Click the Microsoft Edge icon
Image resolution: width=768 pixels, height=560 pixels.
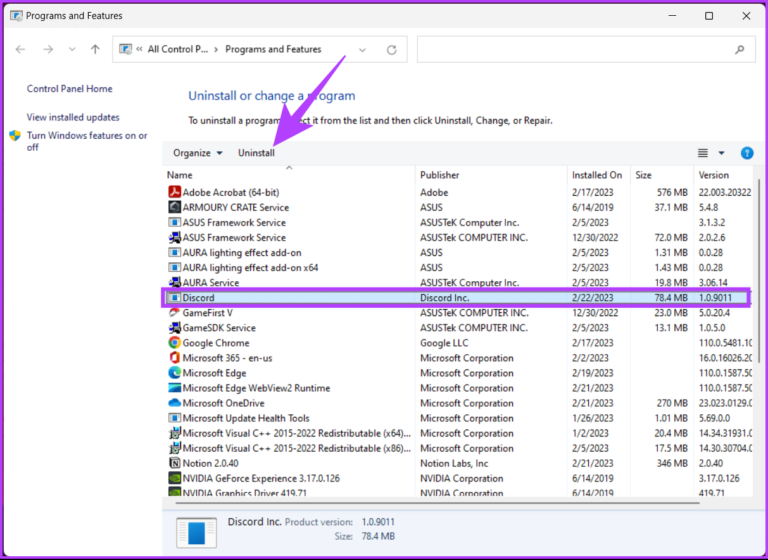pyautogui.click(x=174, y=373)
